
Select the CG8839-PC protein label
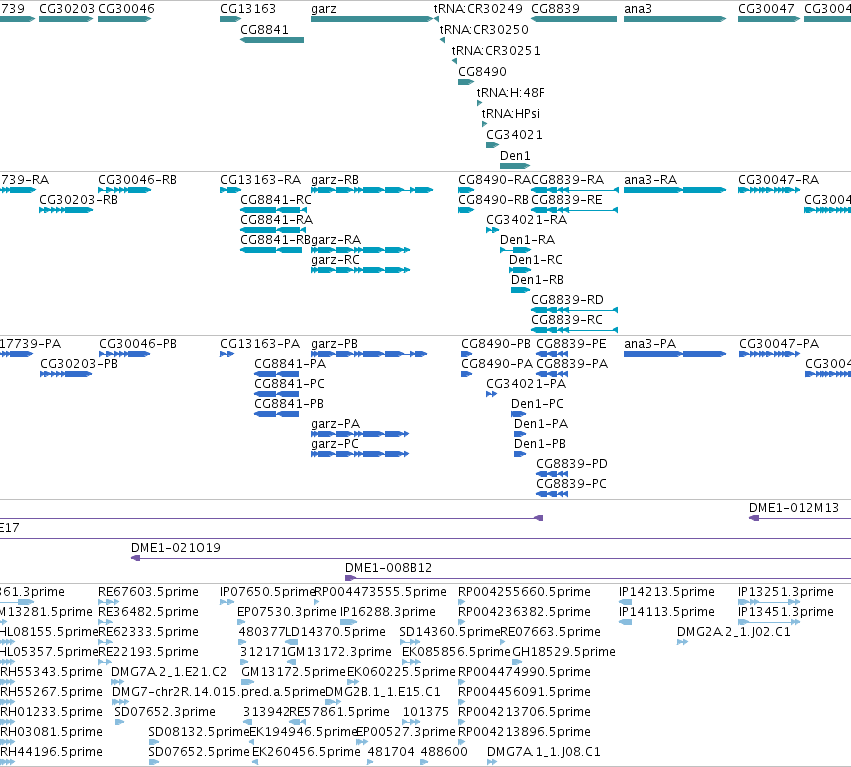tap(571, 484)
